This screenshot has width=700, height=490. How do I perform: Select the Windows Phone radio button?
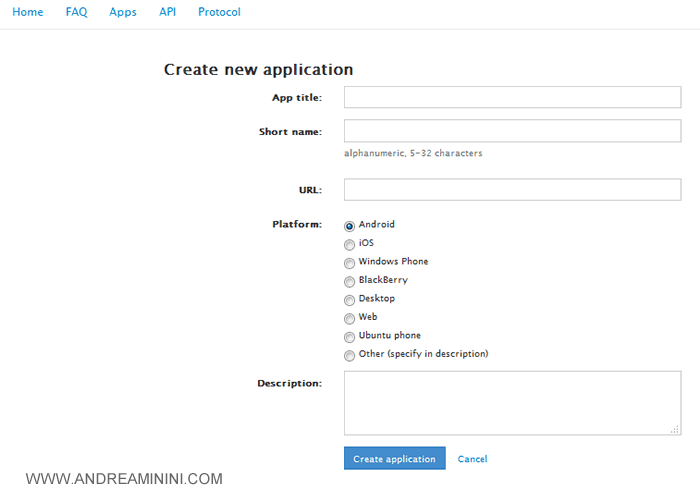349,263
